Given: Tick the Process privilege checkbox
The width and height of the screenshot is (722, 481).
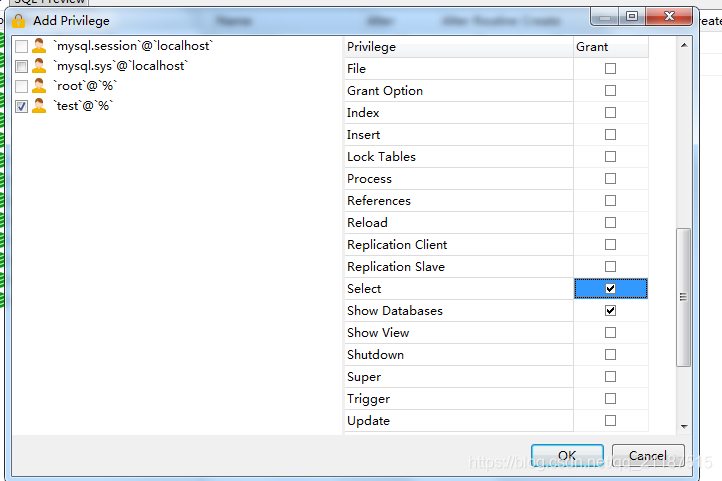Looking at the screenshot, I should pos(610,179).
